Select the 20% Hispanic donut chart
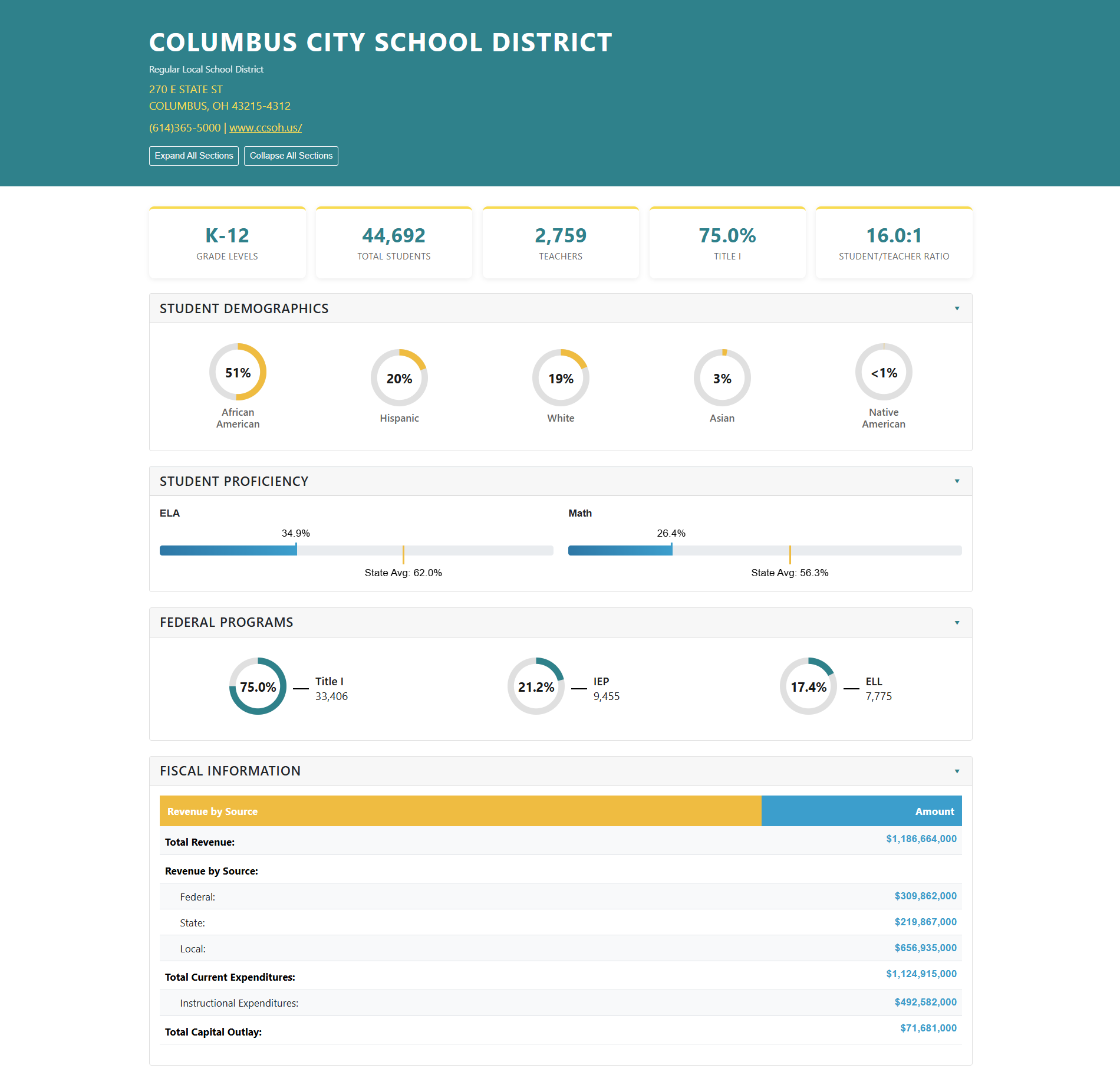The image size is (1120, 1078). 400,378
